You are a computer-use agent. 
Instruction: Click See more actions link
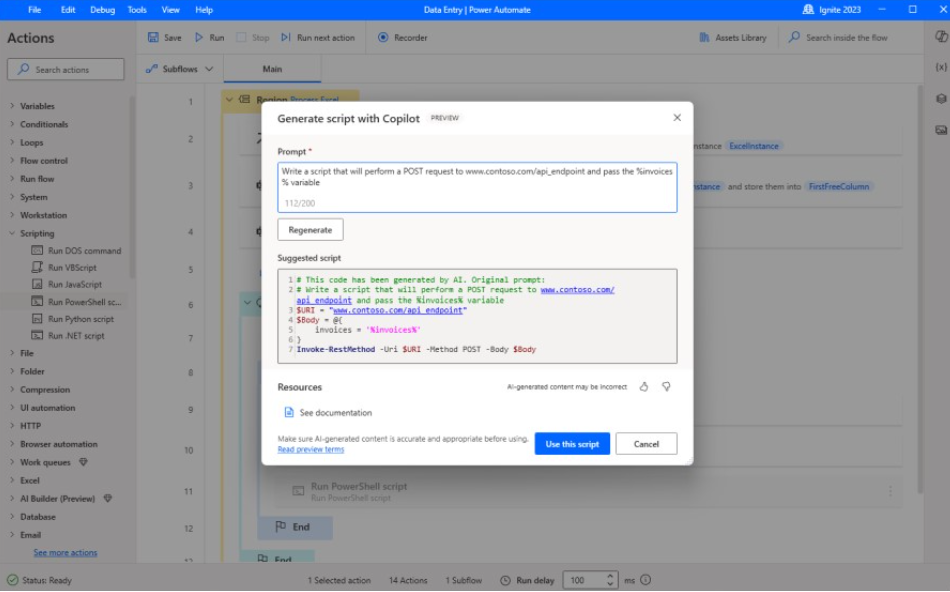(65, 553)
